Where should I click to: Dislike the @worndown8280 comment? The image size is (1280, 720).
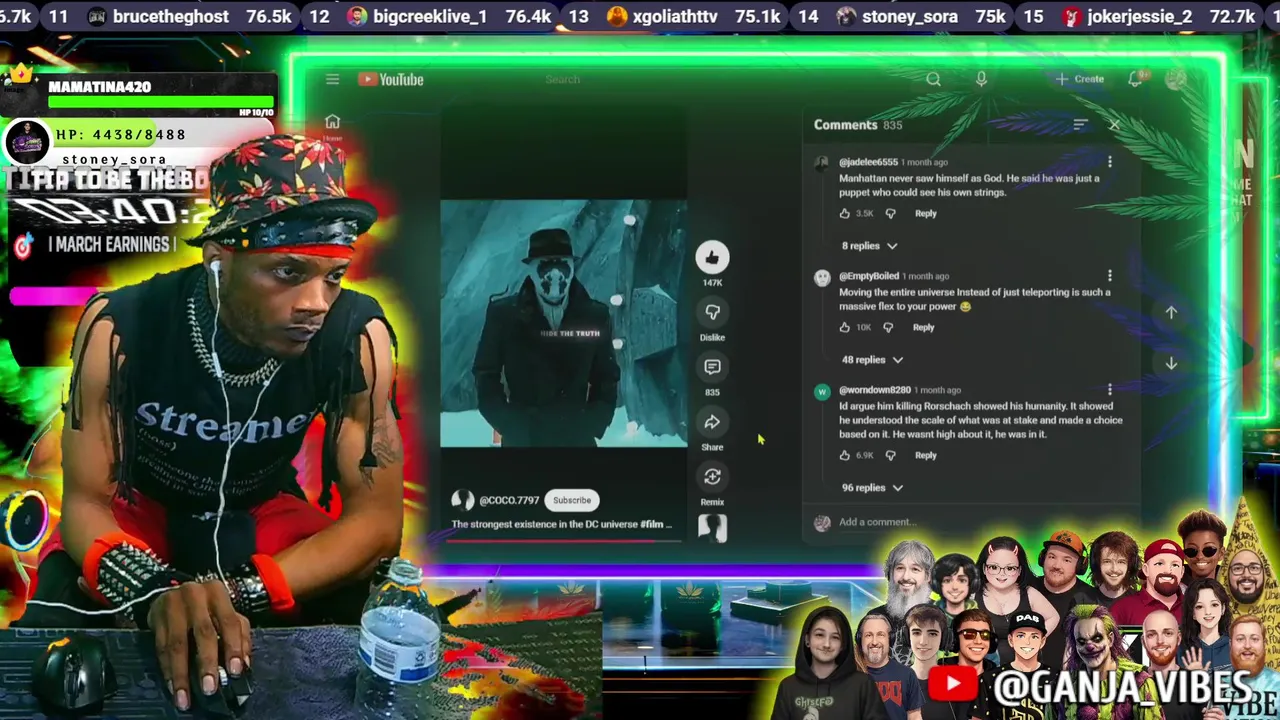point(891,455)
